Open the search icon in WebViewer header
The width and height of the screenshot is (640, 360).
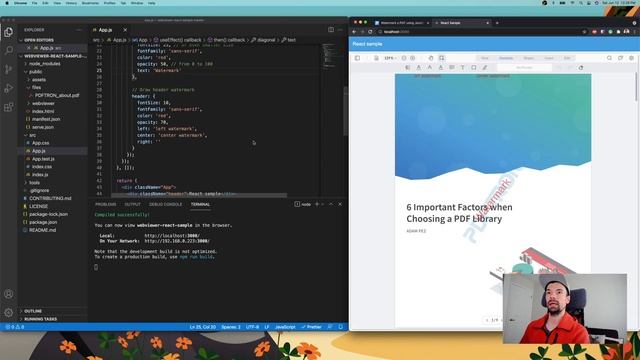click(x=609, y=58)
